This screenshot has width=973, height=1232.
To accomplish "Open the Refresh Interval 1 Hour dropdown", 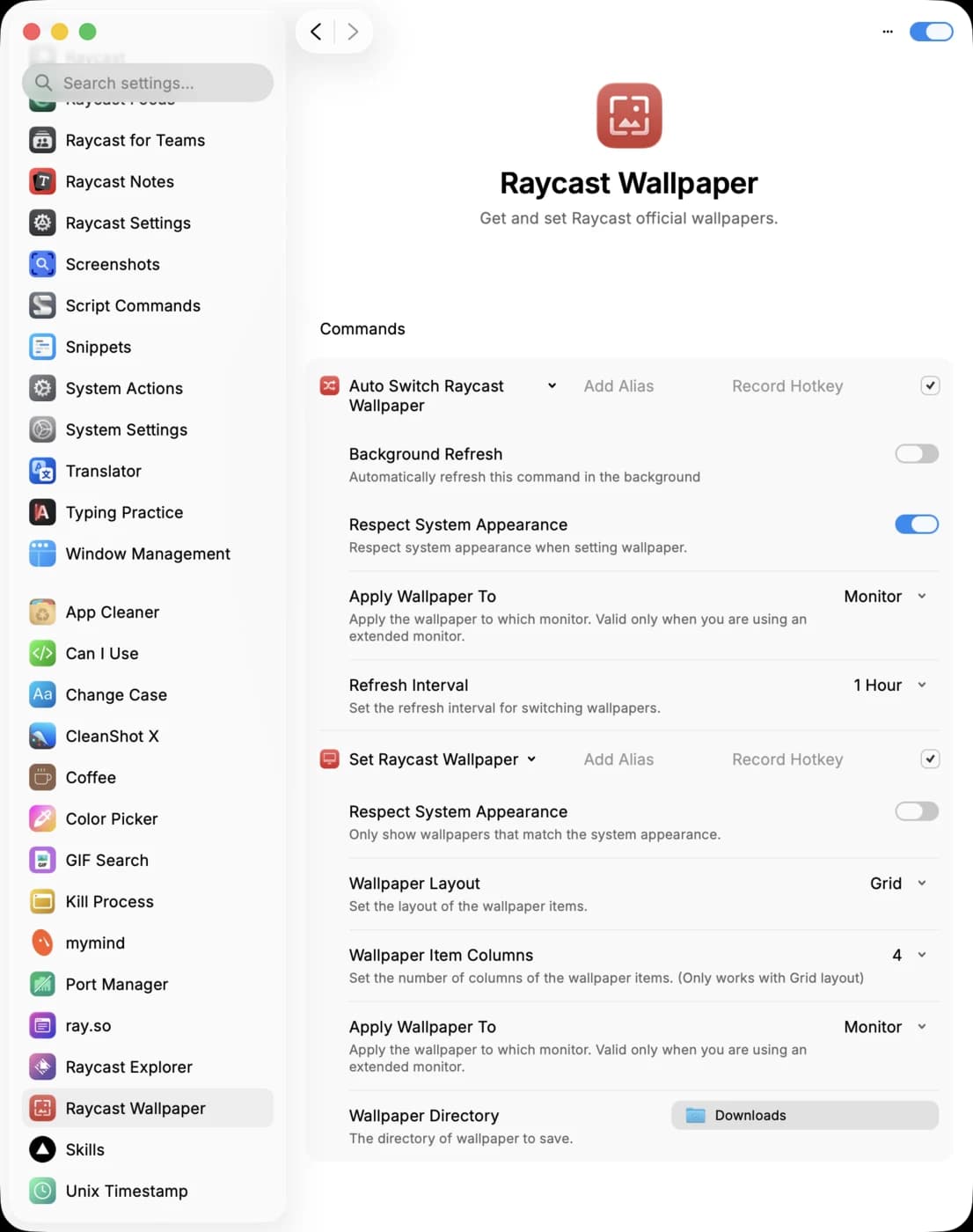I will [x=889, y=685].
